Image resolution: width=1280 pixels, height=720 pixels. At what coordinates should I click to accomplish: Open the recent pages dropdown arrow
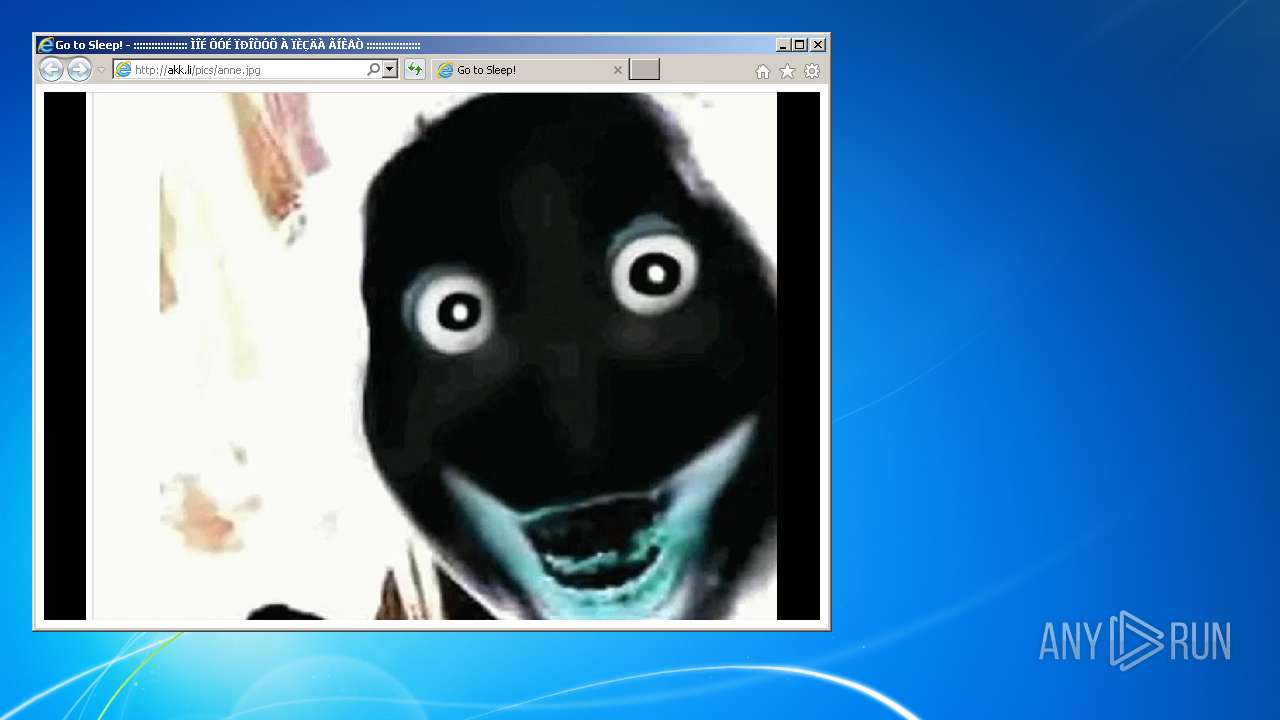click(101, 70)
